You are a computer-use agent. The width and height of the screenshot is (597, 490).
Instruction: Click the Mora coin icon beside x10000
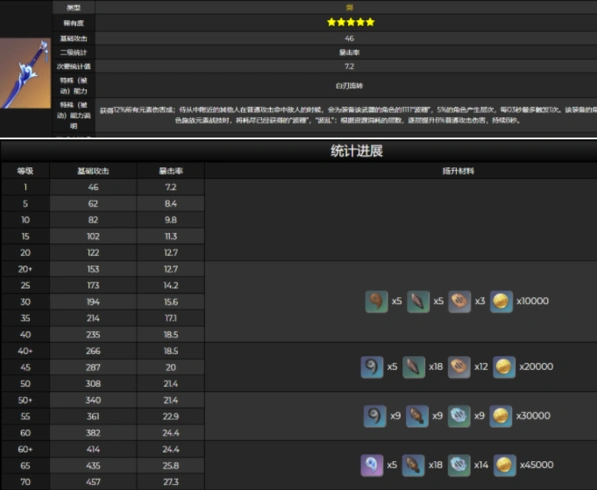point(501,302)
